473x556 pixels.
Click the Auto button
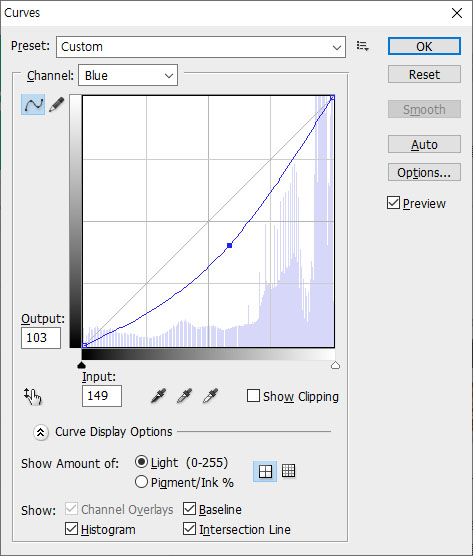click(424, 144)
